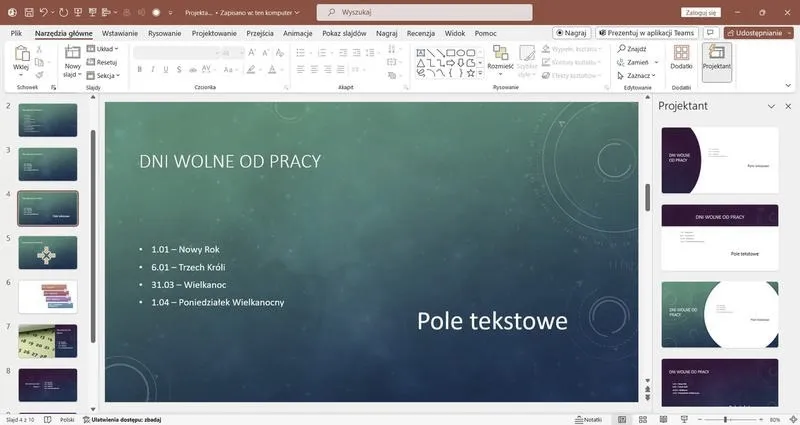The height and width of the screenshot is (425, 800).
Task: Click Notatki in the status bar
Action: click(588, 419)
